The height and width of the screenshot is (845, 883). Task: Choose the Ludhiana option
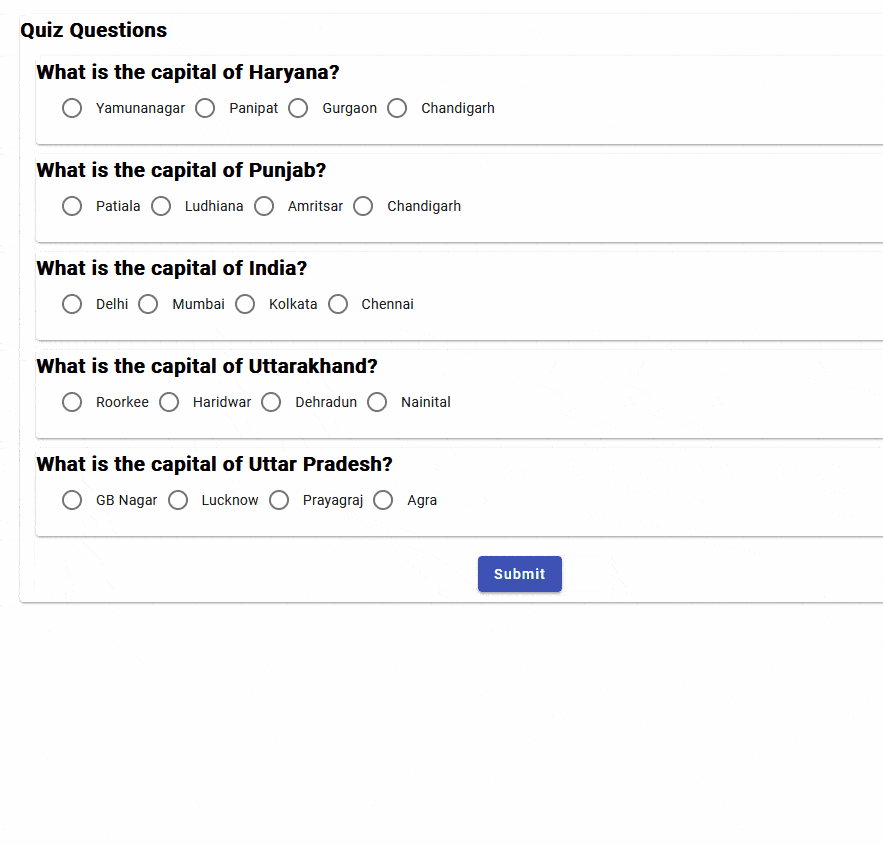pos(161,206)
